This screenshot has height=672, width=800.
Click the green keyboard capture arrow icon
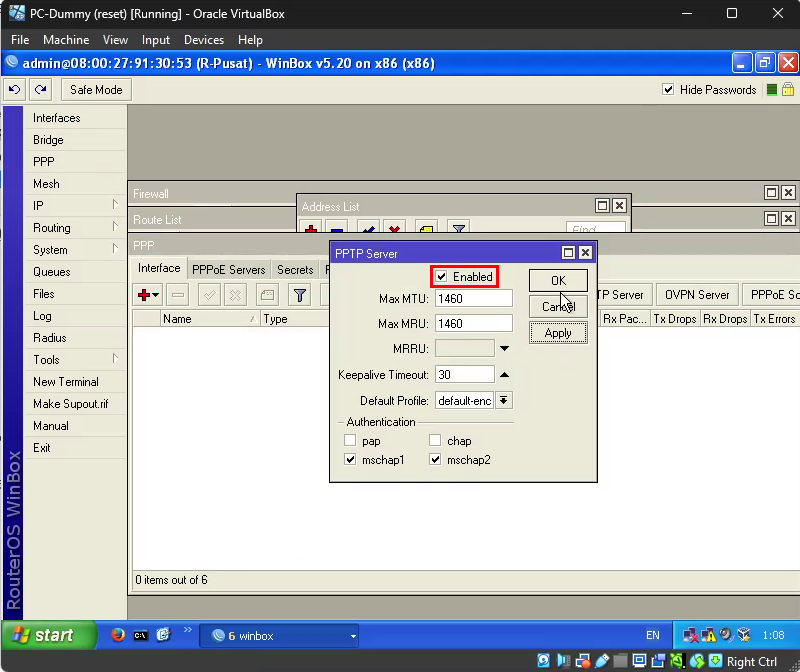point(716,661)
